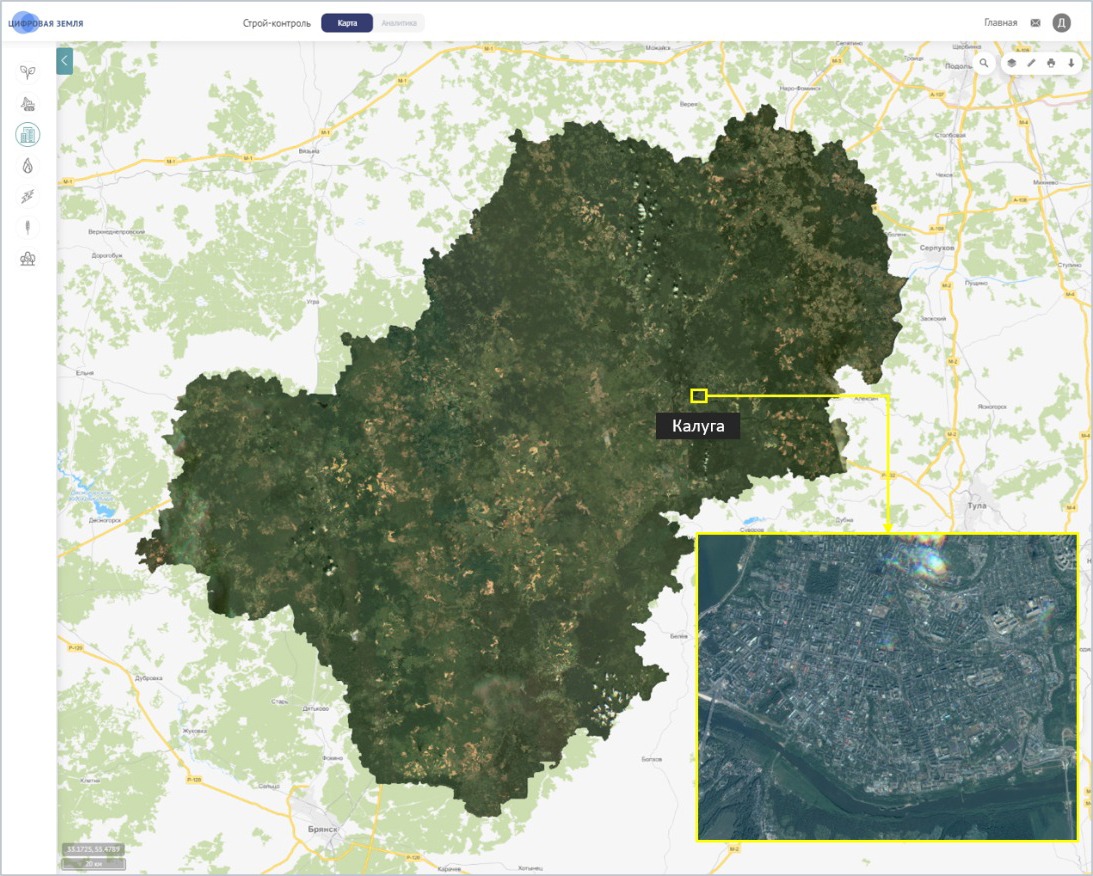This screenshot has width=1093, height=876.
Task: Click the Калуга satellite inset image
Action: 887,687
